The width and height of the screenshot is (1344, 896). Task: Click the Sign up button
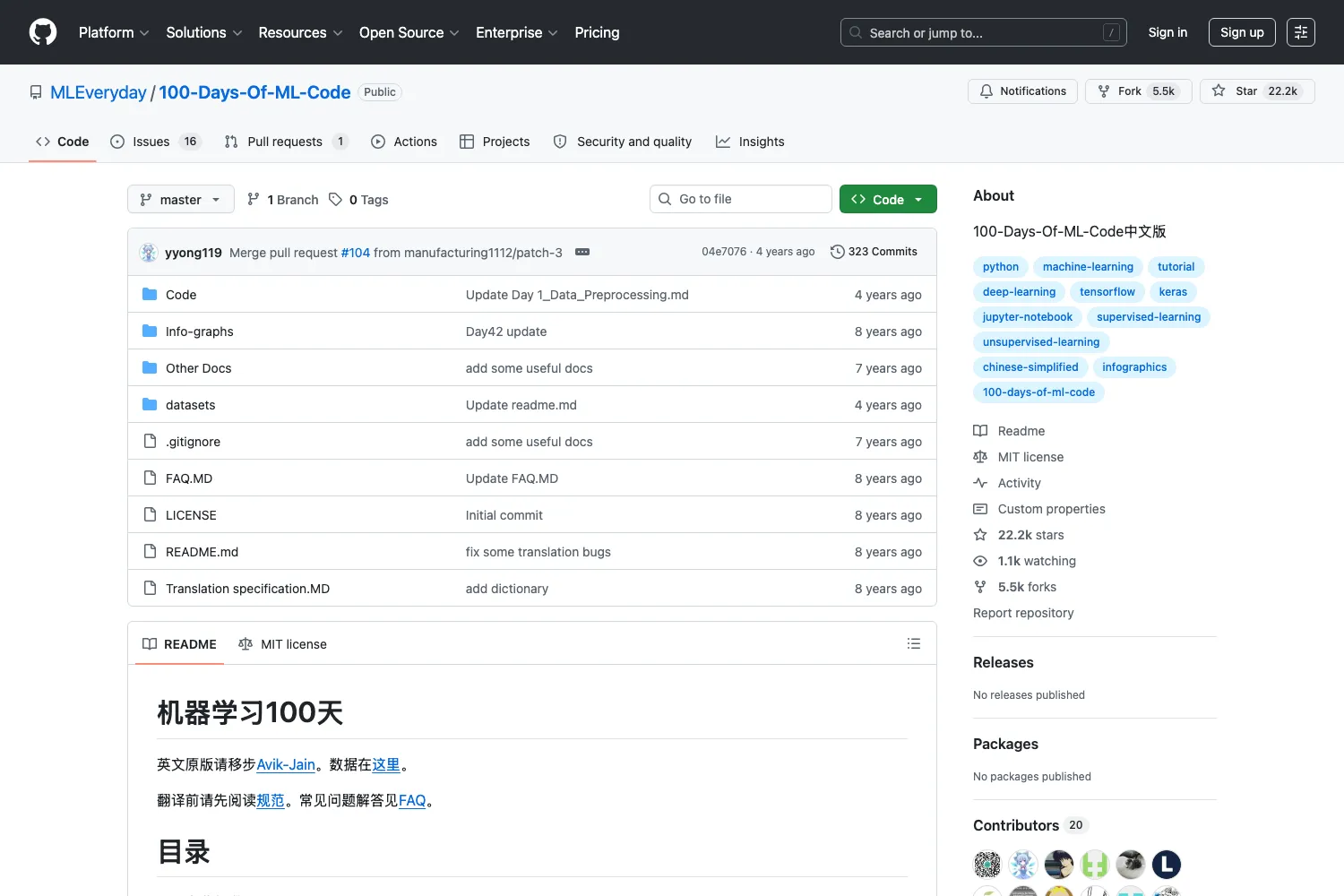point(1242,32)
